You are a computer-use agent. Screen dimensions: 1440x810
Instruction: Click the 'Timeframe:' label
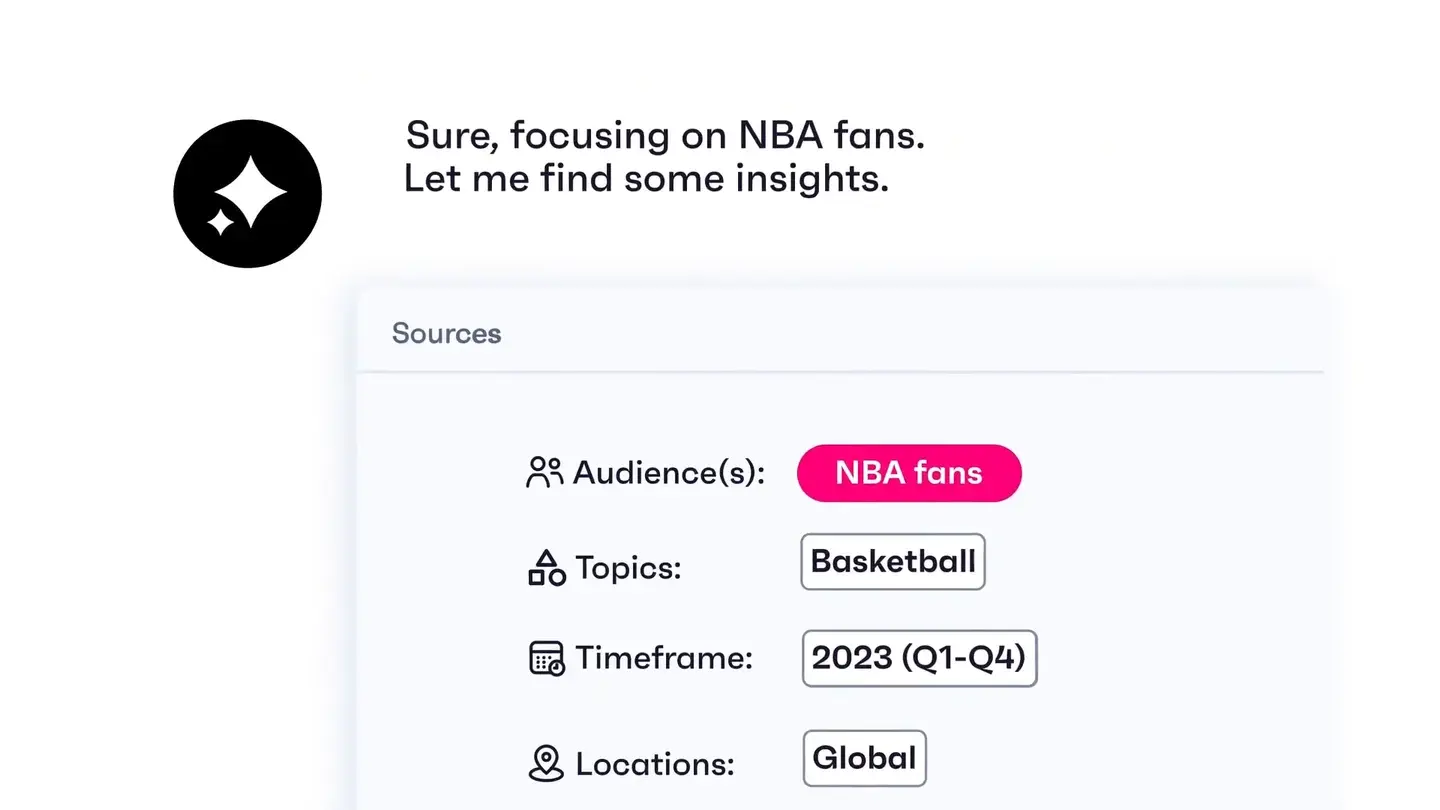664,659
